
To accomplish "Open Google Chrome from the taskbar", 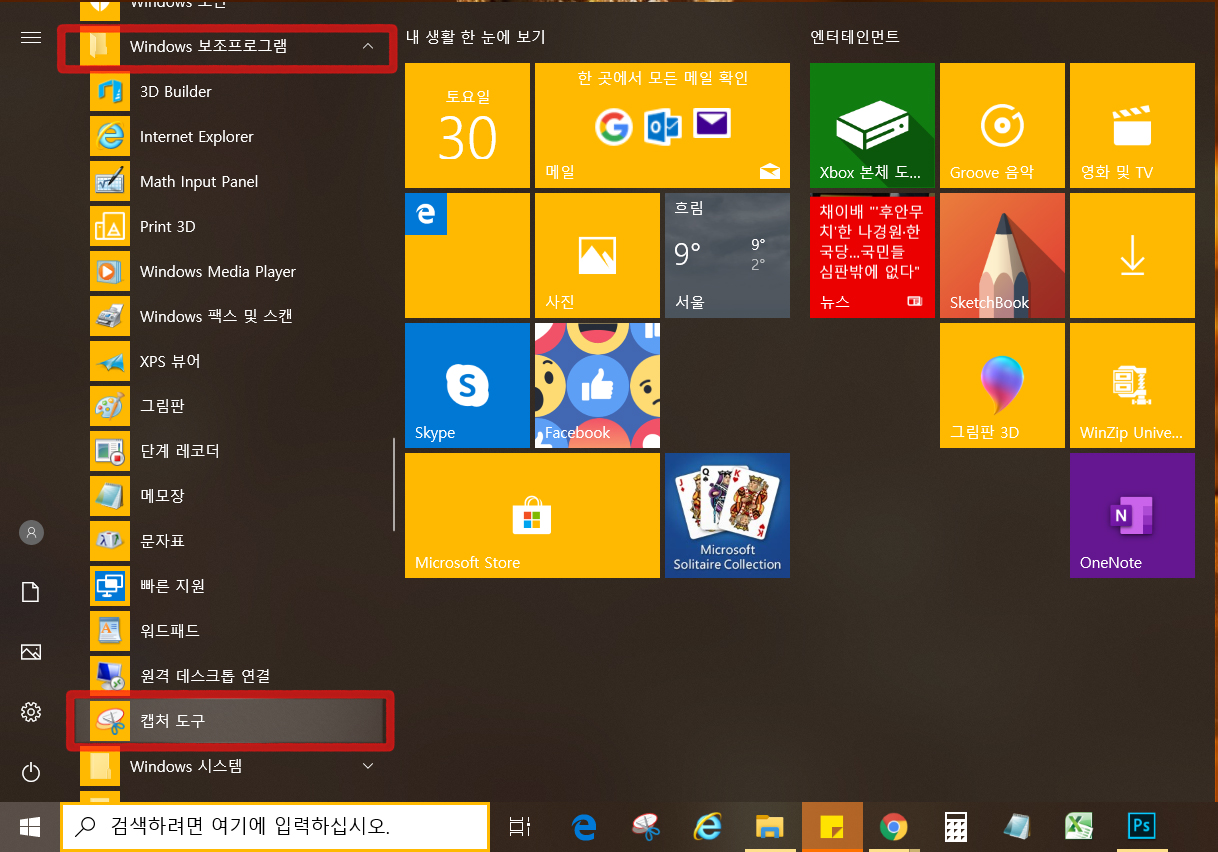I will tap(893, 827).
